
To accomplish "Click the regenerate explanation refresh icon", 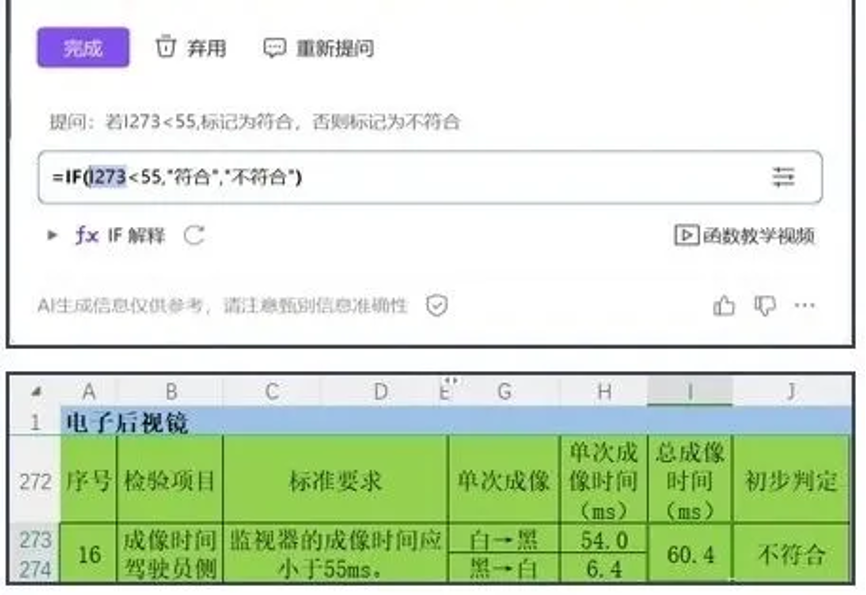I will pyautogui.click(x=194, y=235).
